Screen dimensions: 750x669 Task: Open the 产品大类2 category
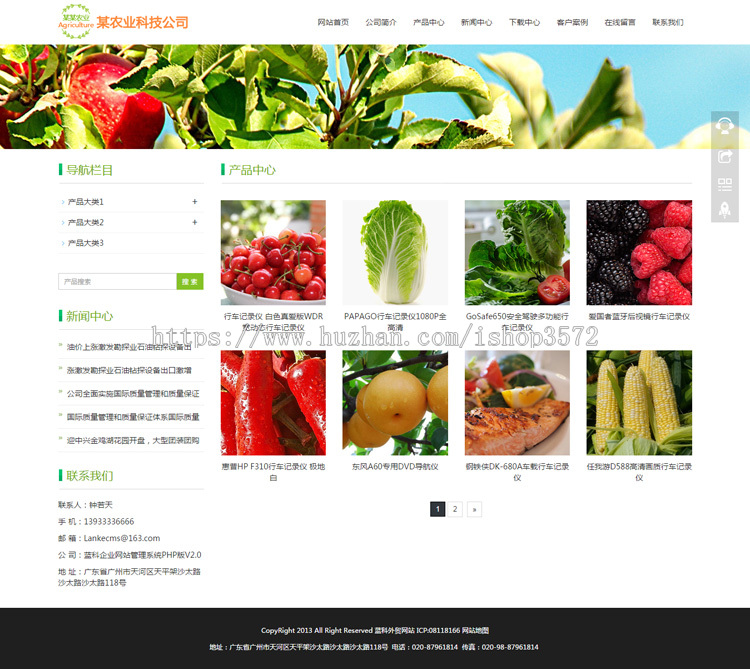[86, 222]
